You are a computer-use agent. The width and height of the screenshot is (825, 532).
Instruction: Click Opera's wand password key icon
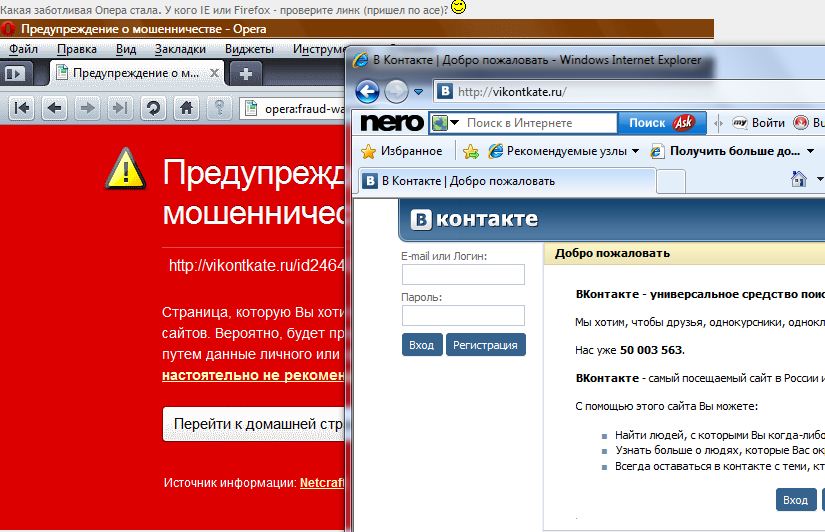click(219, 108)
